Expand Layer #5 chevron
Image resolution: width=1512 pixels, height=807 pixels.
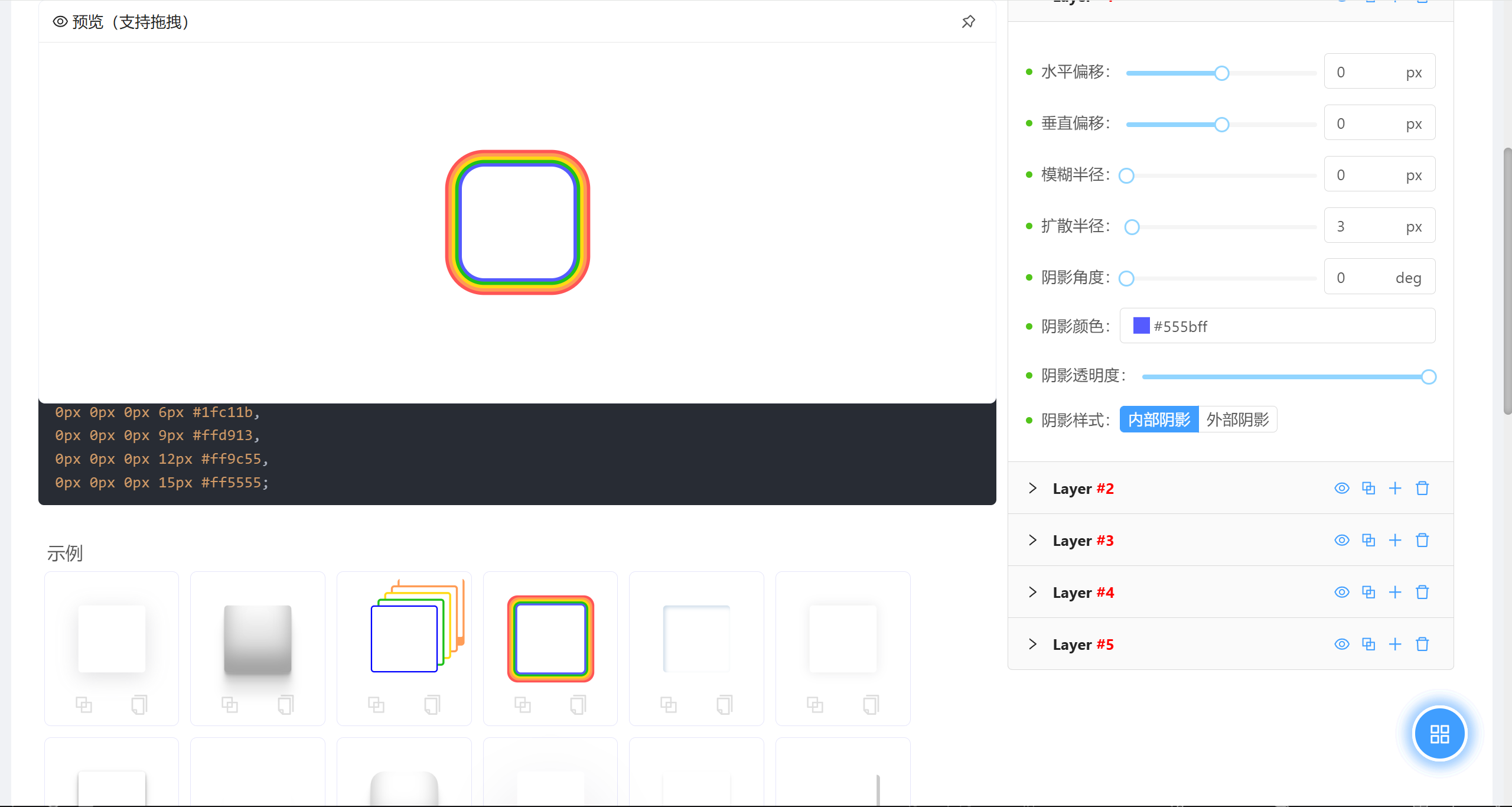(x=1032, y=644)
